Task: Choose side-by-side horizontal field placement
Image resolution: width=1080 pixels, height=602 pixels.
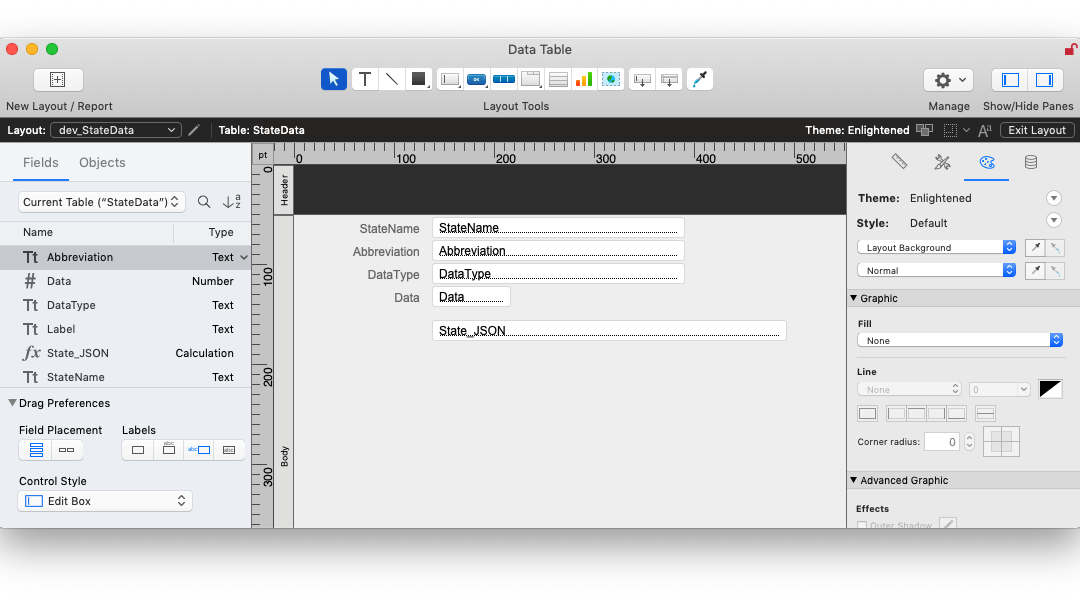Action: pyautogui.click(x=67, y=450)
